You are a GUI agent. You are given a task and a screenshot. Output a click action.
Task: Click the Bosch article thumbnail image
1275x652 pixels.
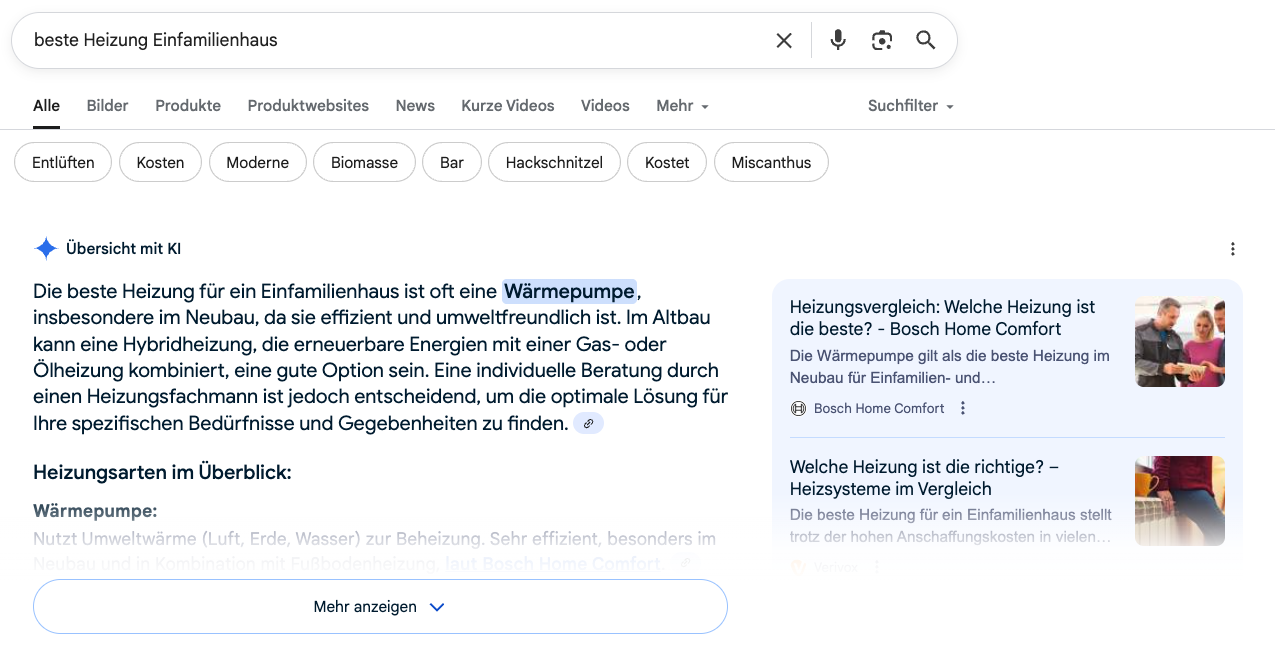(1180, 342)
